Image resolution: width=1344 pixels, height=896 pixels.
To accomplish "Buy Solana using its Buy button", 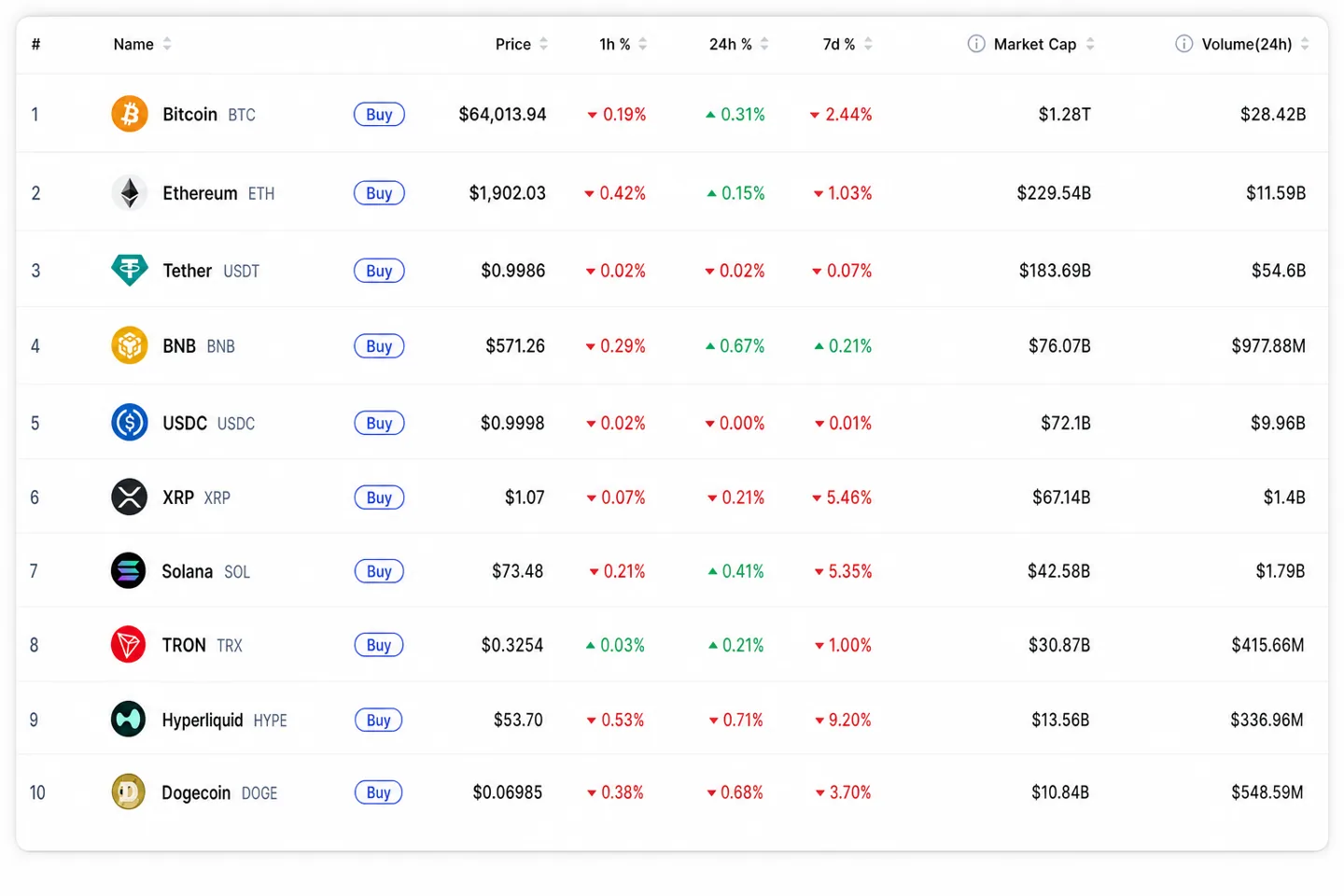I will (379, 570).
